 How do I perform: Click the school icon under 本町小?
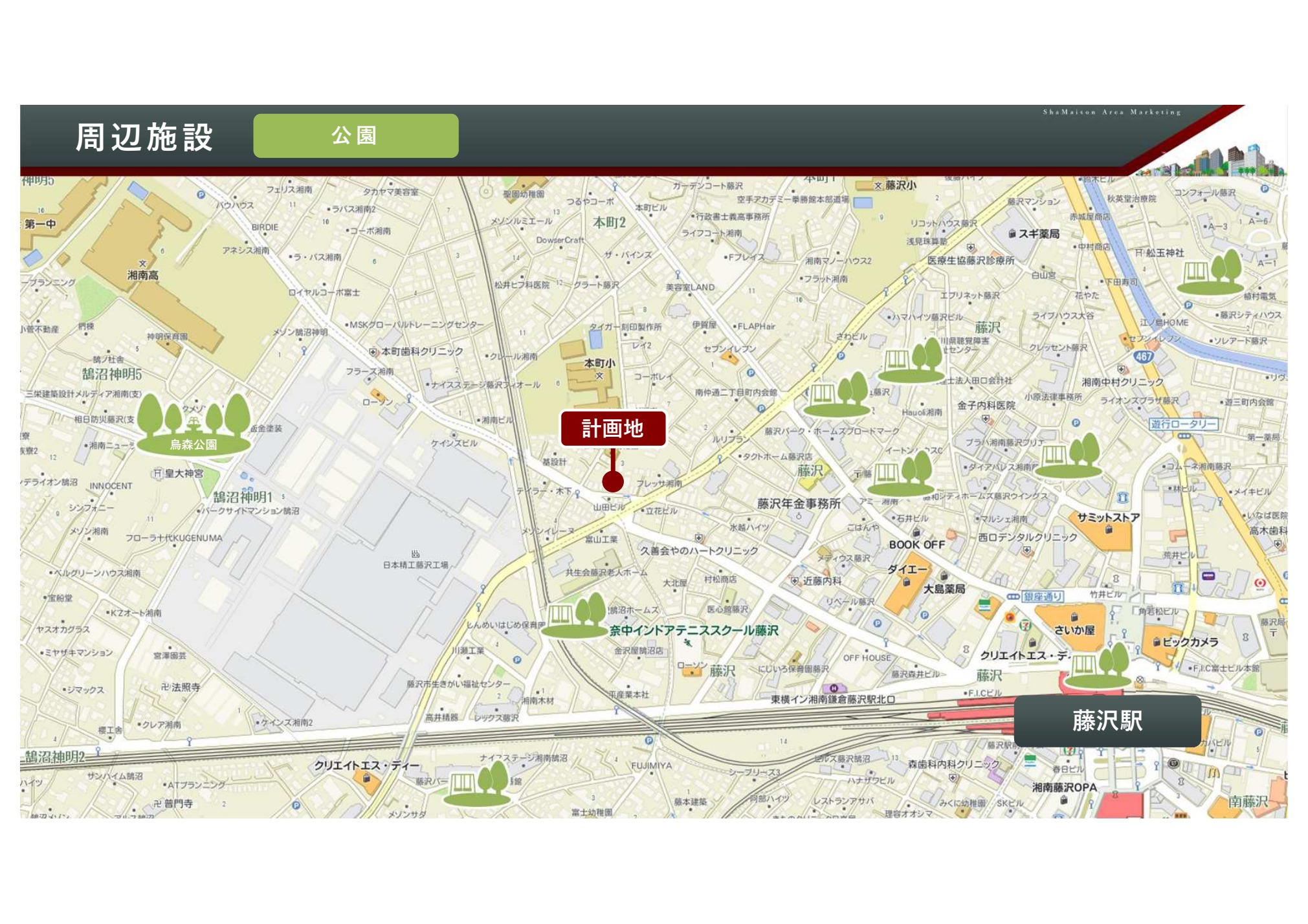pyautogui.click(x=599, y=375)
